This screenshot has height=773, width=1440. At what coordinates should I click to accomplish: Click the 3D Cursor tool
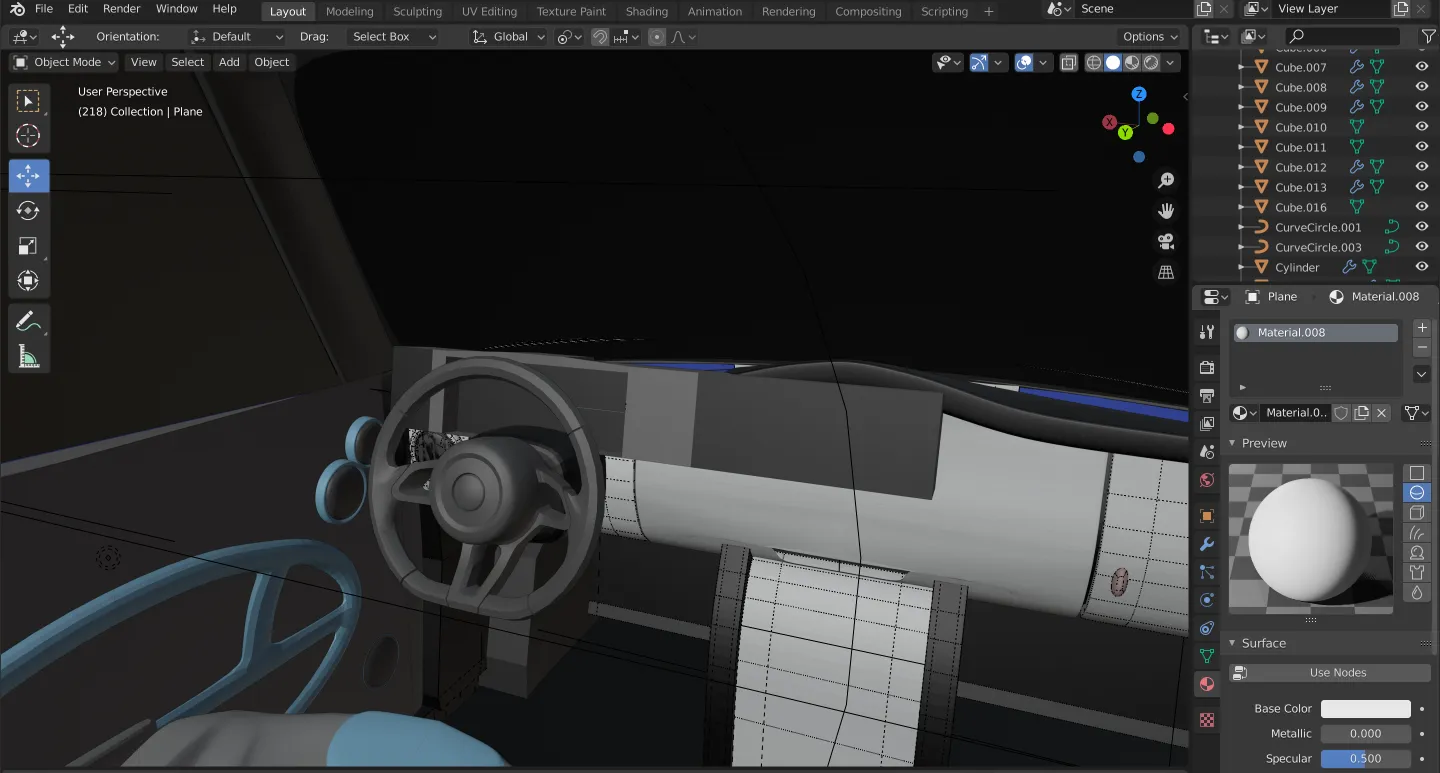coord(29,136)
